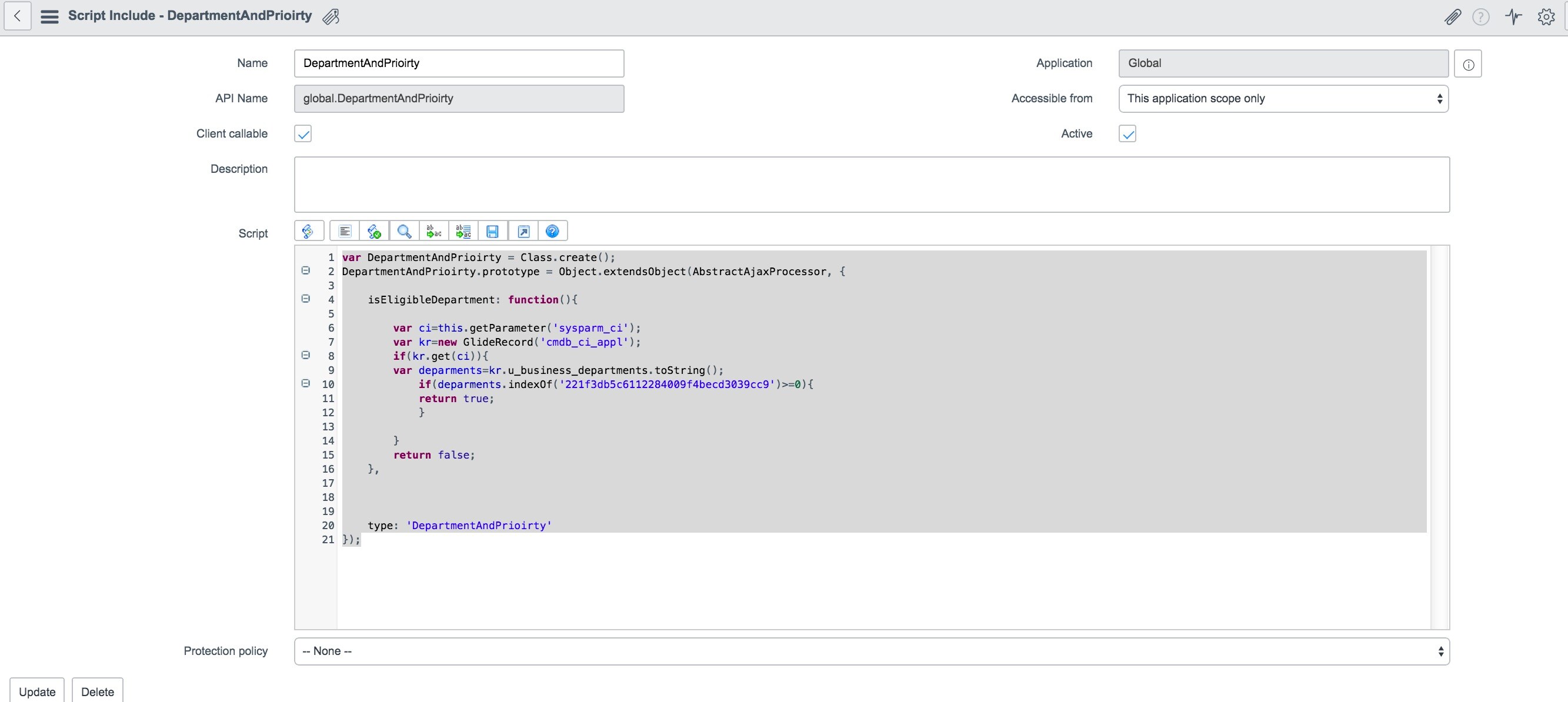Collapse the isEligibleDepartment function fold at line 4
The width and height of the screenshot is (1568, 702).
[306, 299]
